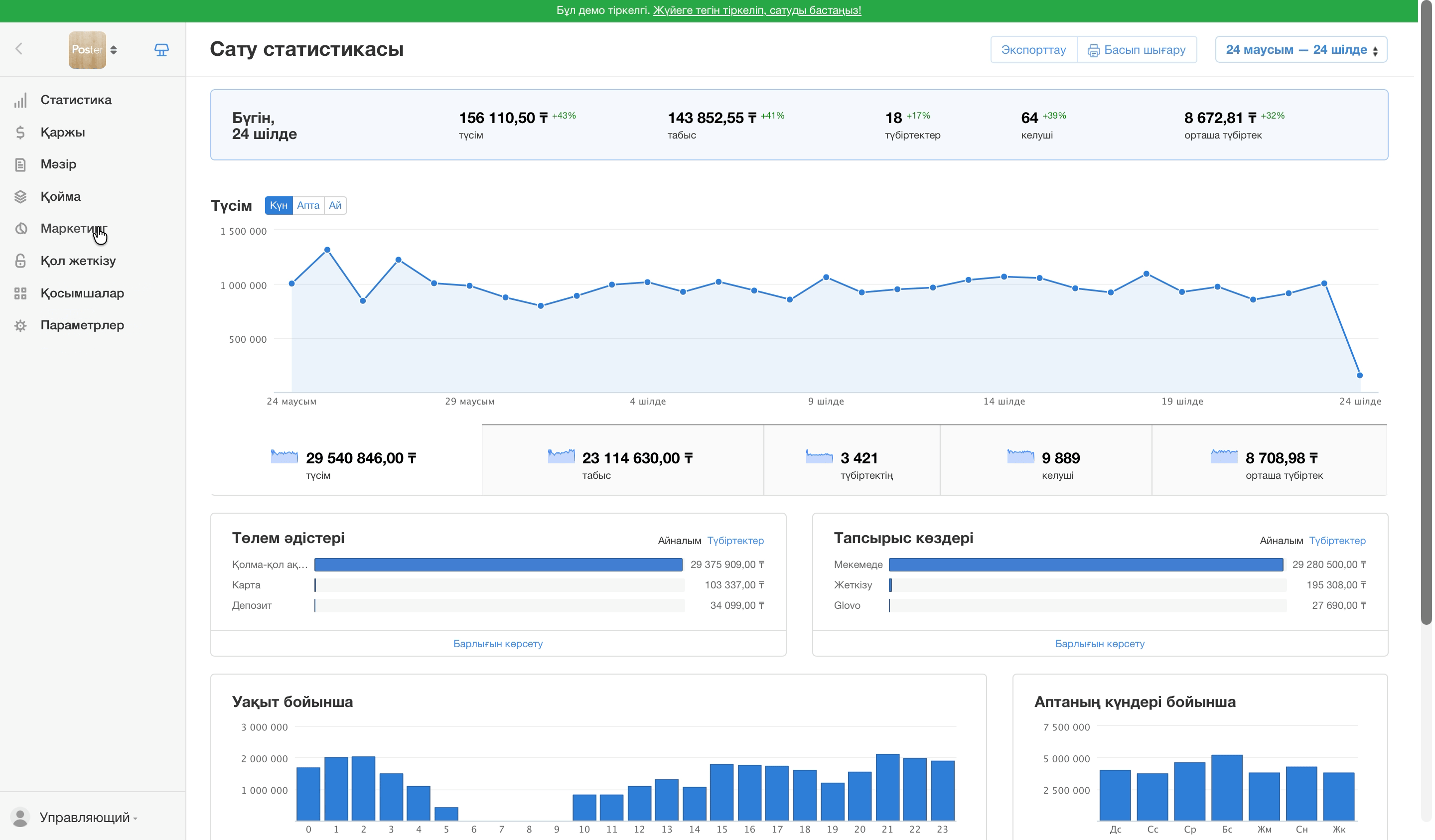Click the Қойма layers icon
Viewport: 1435px width, 840px height.
click(20, 196)
